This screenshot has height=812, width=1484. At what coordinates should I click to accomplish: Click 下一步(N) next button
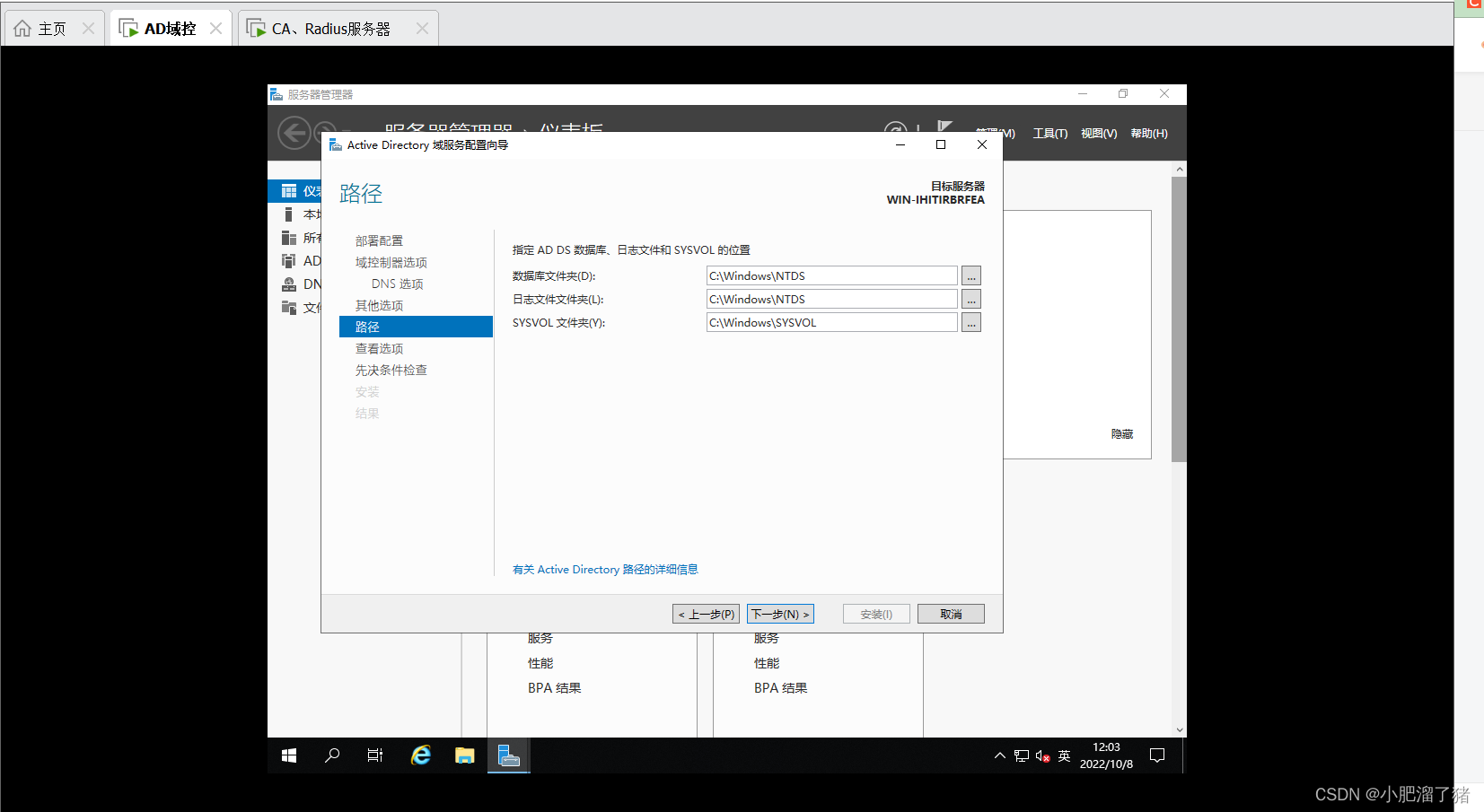[x=780, y=614]
